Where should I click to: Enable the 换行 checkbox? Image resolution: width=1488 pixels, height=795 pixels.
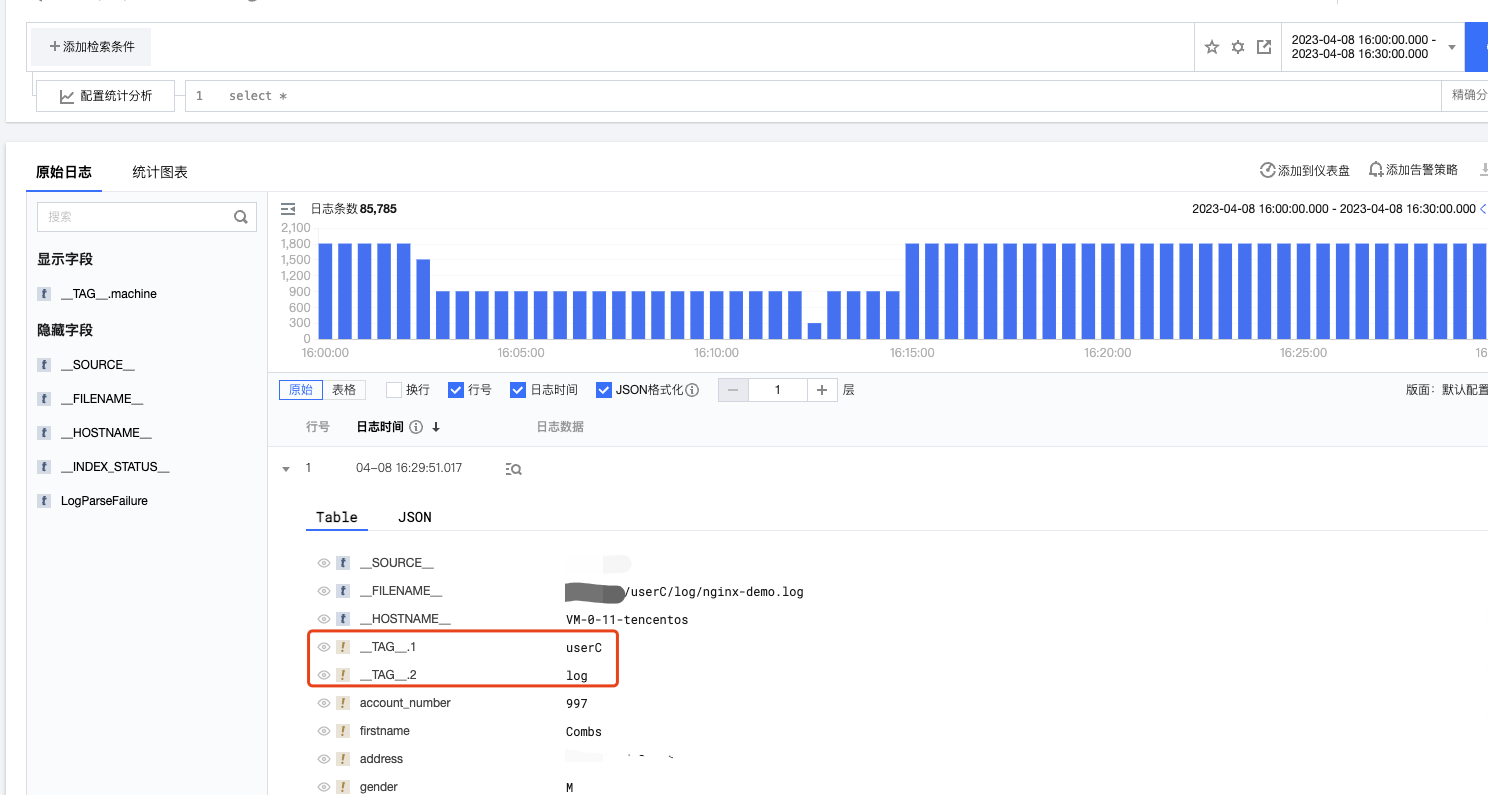394,390
